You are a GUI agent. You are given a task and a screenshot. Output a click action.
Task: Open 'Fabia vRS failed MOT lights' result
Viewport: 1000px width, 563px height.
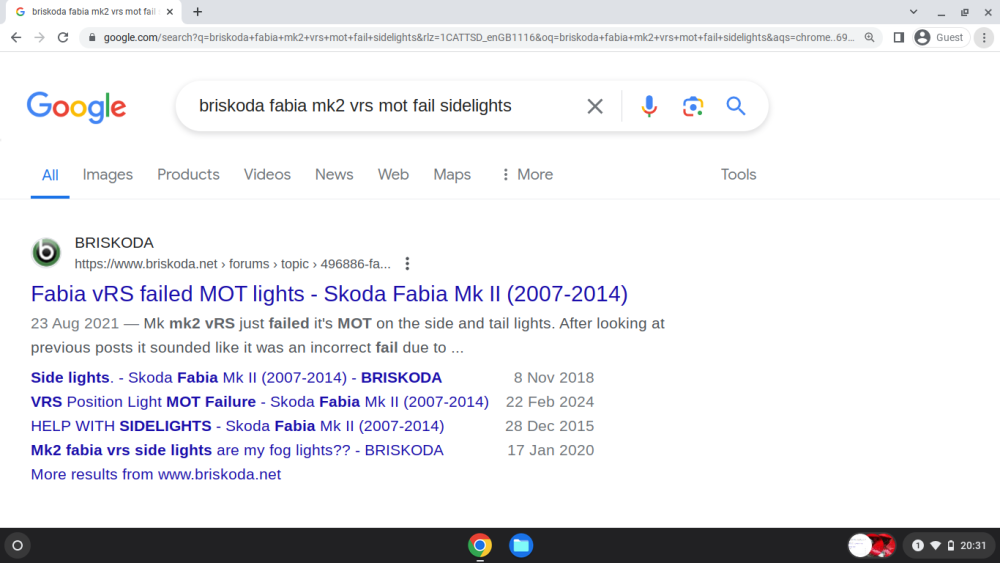(x=329, y=294)
